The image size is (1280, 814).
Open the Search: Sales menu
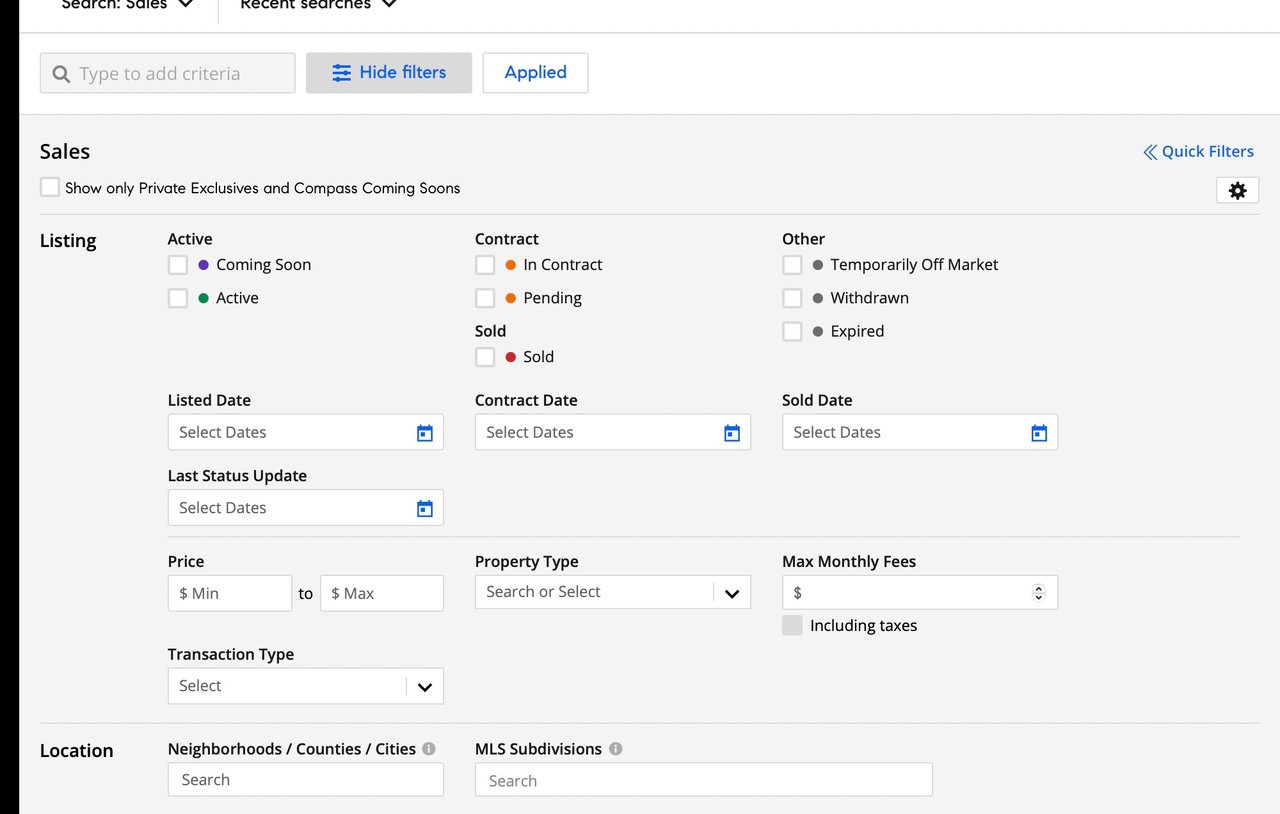[x=127, y=5]
